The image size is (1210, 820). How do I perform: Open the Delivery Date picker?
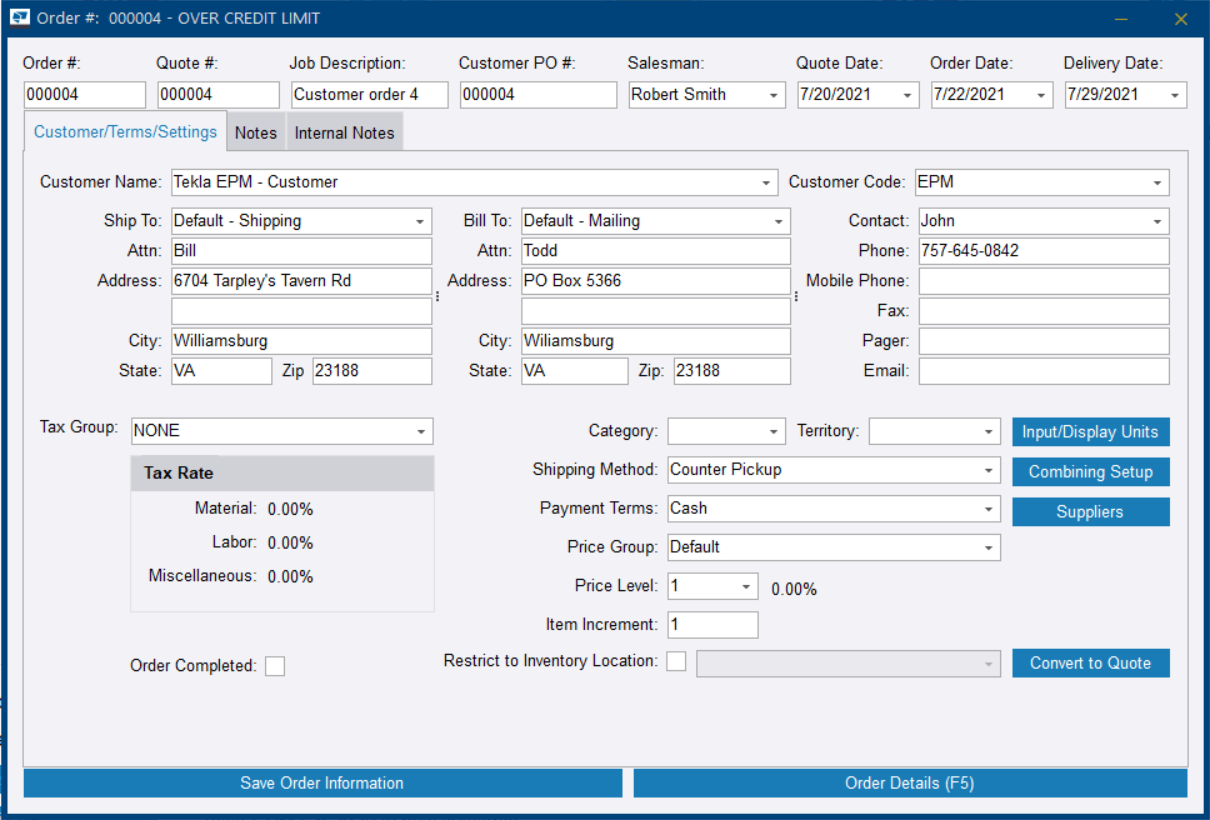coord(1174,95)
